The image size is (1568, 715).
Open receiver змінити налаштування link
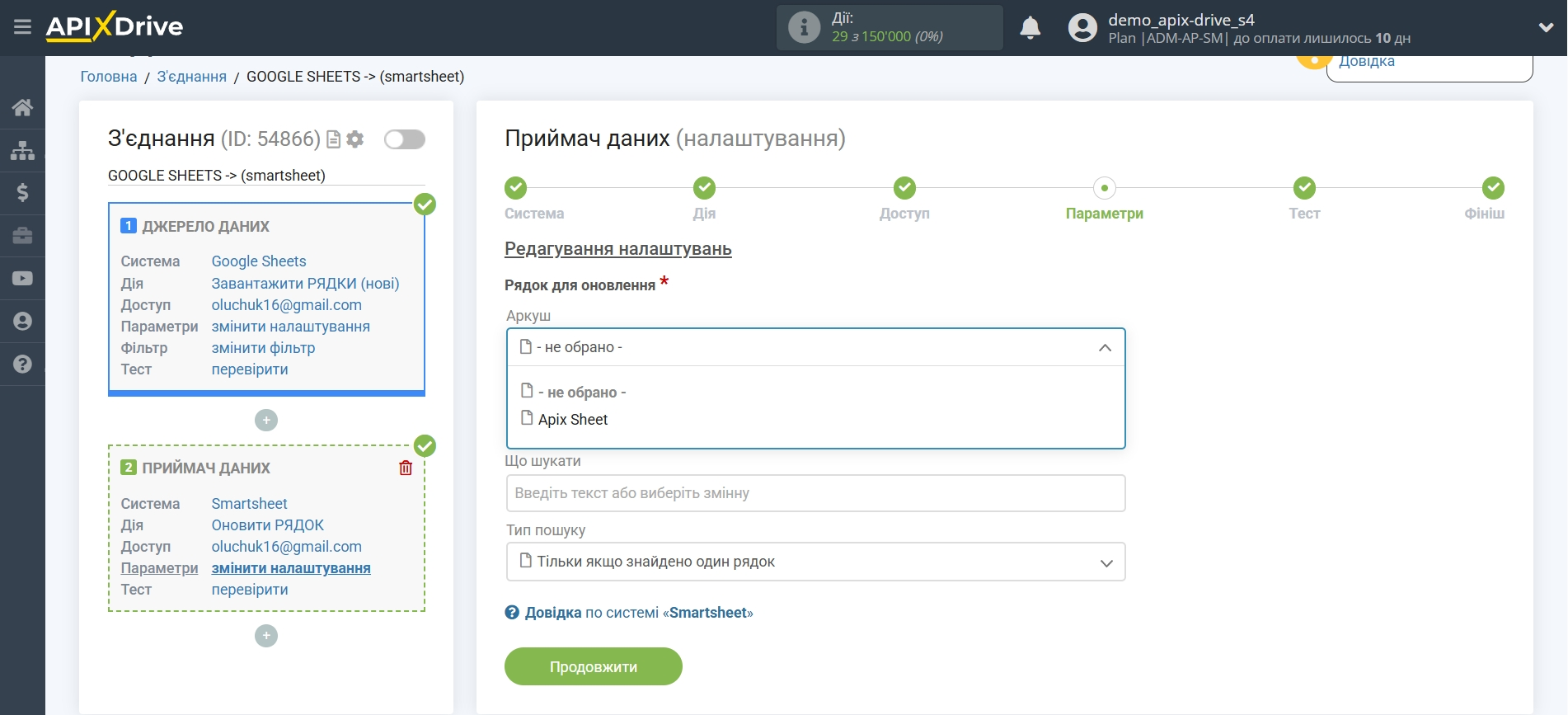click(x=291, y=568)
